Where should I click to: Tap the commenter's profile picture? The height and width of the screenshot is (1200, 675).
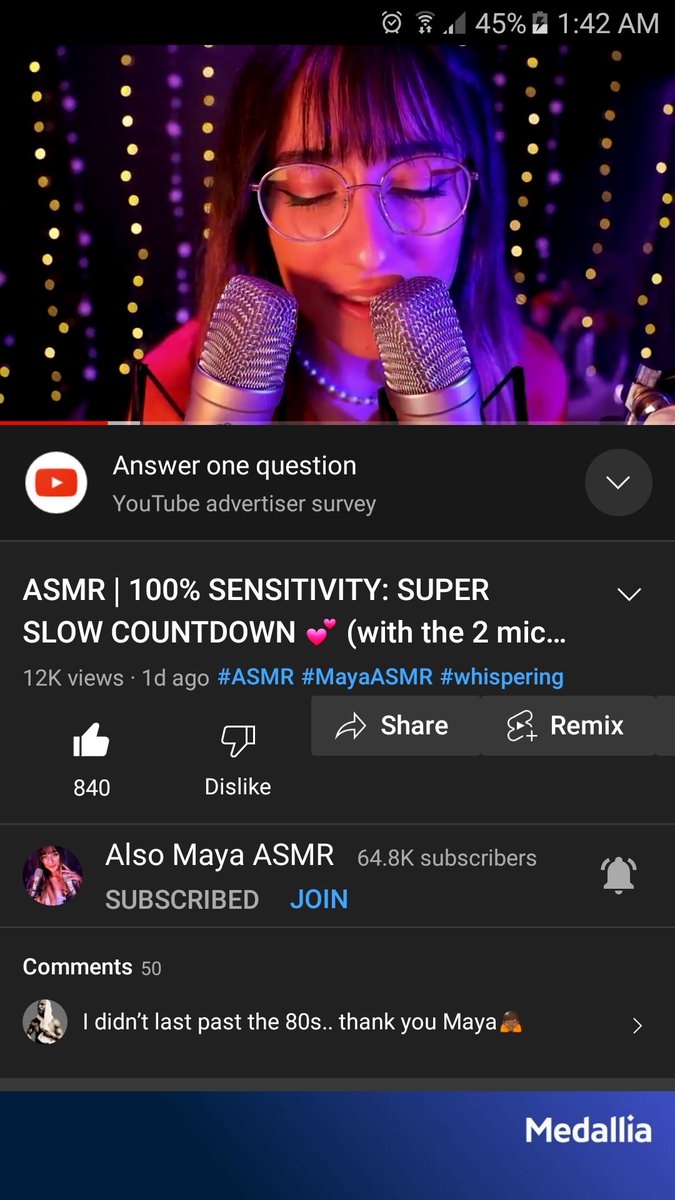coord(45,1022)
